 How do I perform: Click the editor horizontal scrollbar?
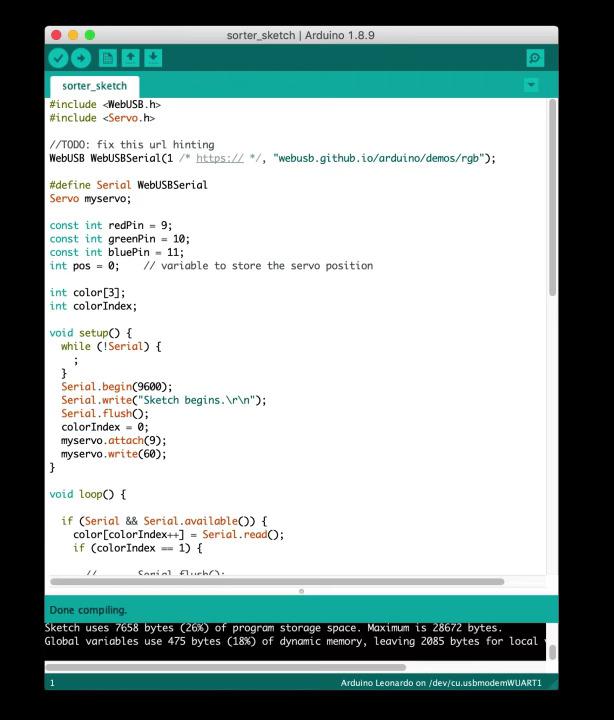[277, 582]
